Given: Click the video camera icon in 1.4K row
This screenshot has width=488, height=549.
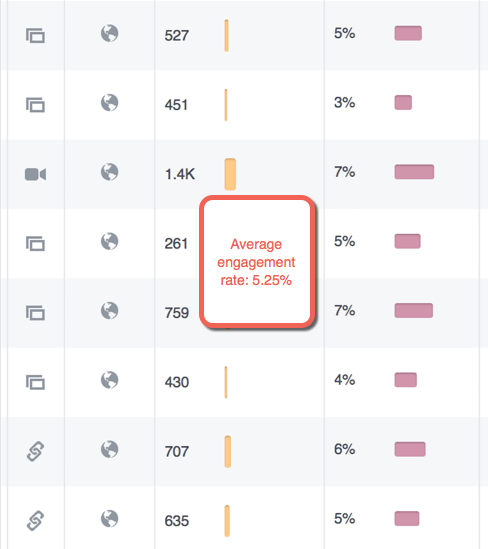Looking at the screenshot, I should (x=35, y=174).
